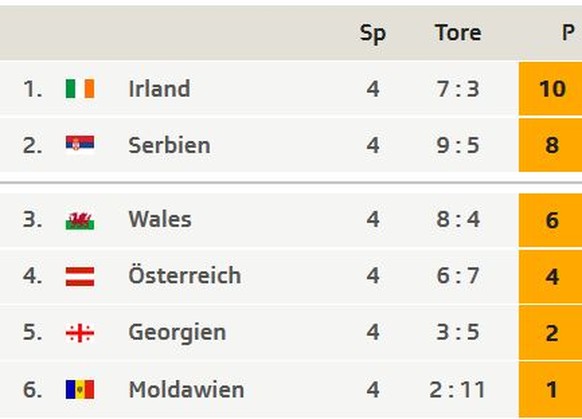582x419 pixels.
Task: Click Wales's 8 : 4 goals value
Action: click(458, 219)
